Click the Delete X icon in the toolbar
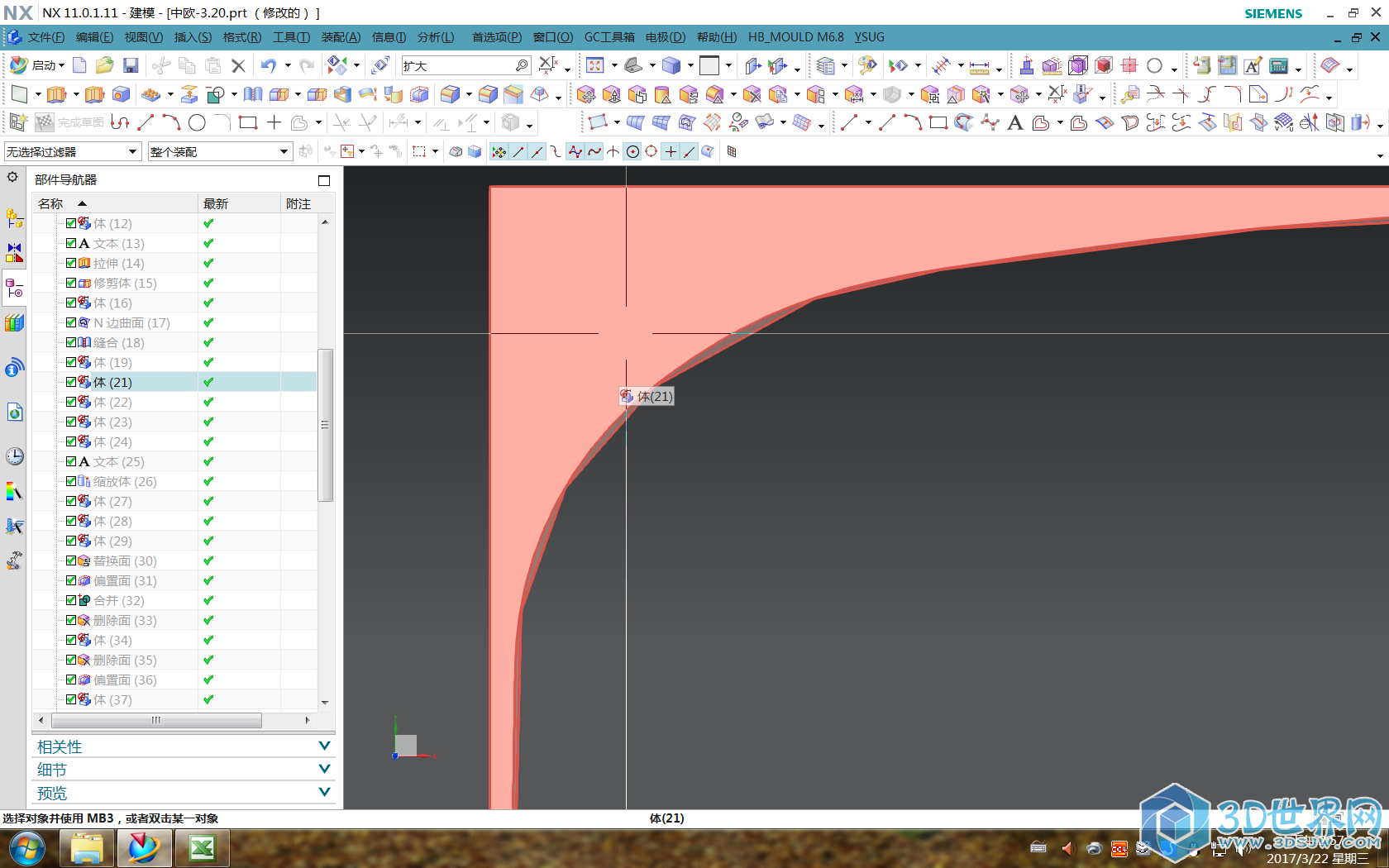 [x=238, y=65]
